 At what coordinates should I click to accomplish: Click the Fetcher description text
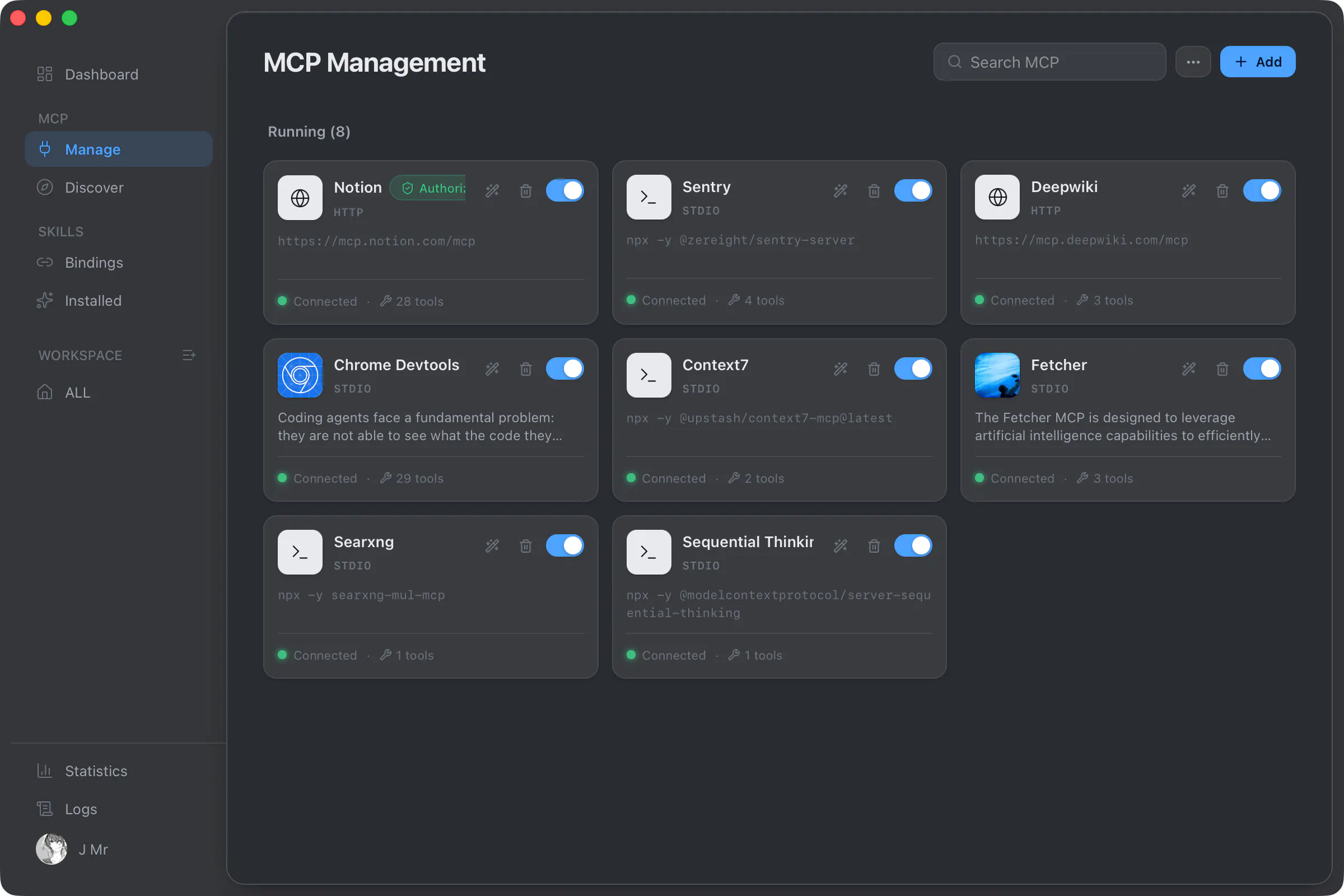click(1123, 426)
